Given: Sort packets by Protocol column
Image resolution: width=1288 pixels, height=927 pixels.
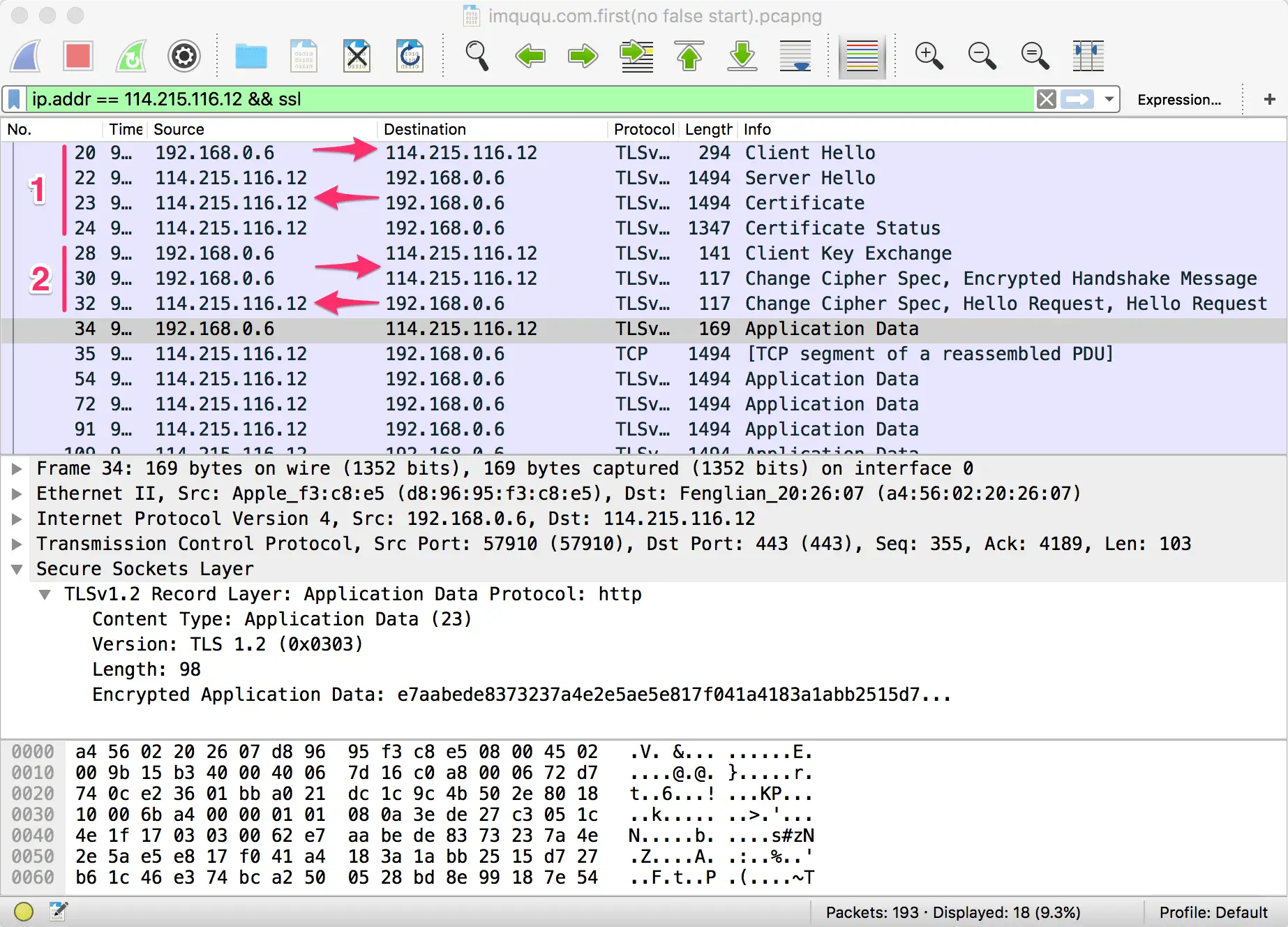Looking at the screenshot, I should click(644, 129).
